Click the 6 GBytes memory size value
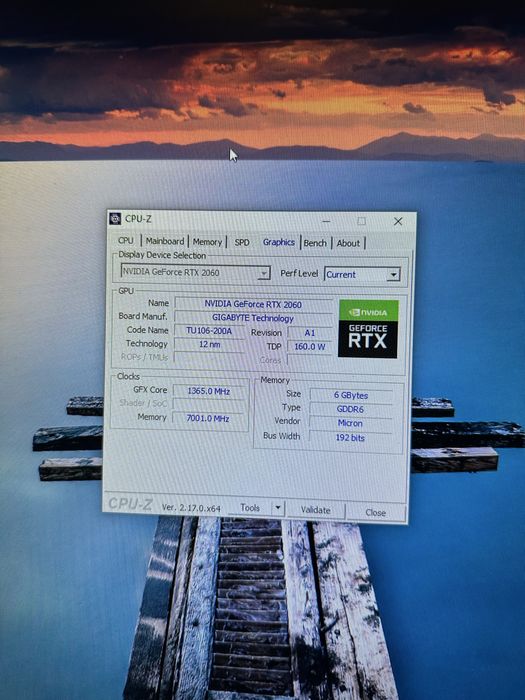 [x=351, y=395]
